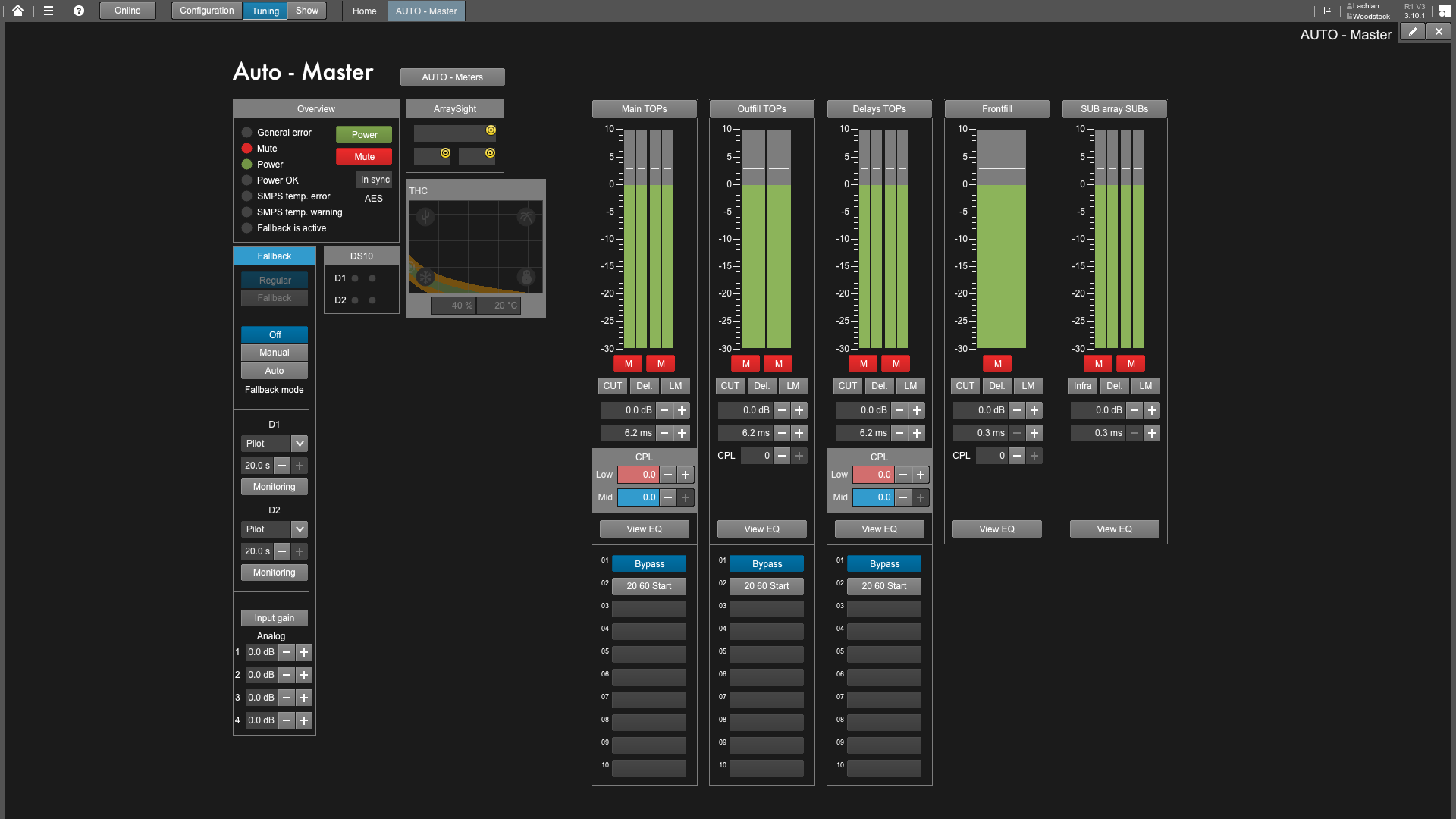1456x819 pixels.
Task: Click the home icon in top bar
Action: [x=17, y=11]
